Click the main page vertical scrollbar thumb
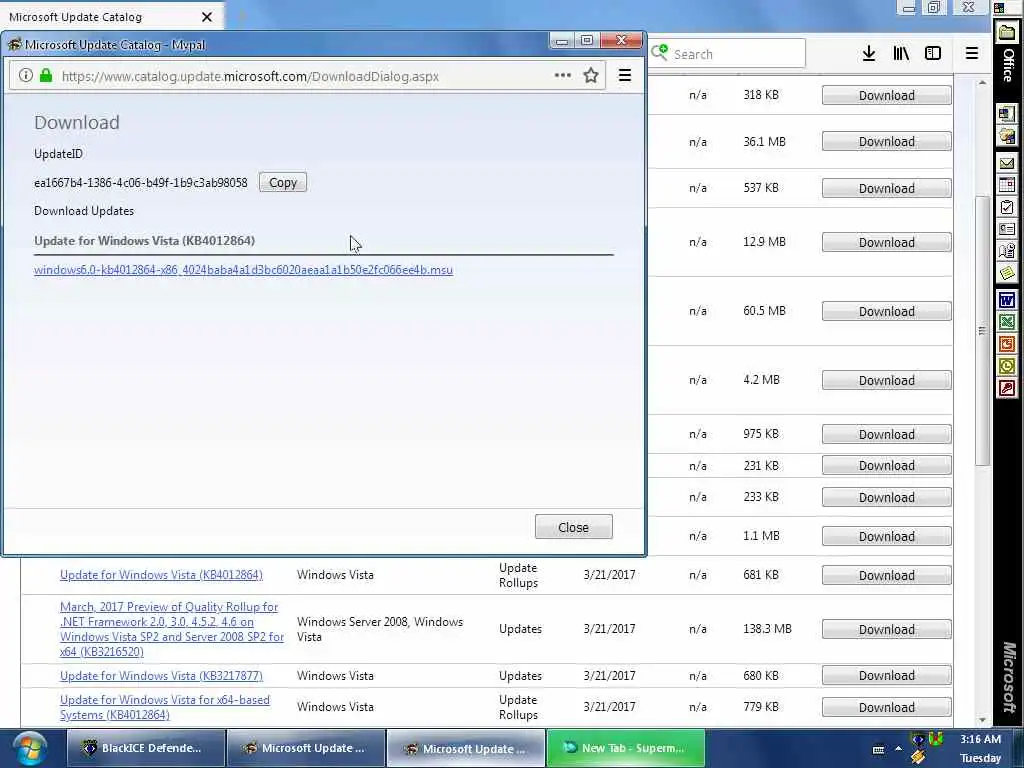This screenshot has width=1024, height=768. pyautogui.click(x=982, y=330)
